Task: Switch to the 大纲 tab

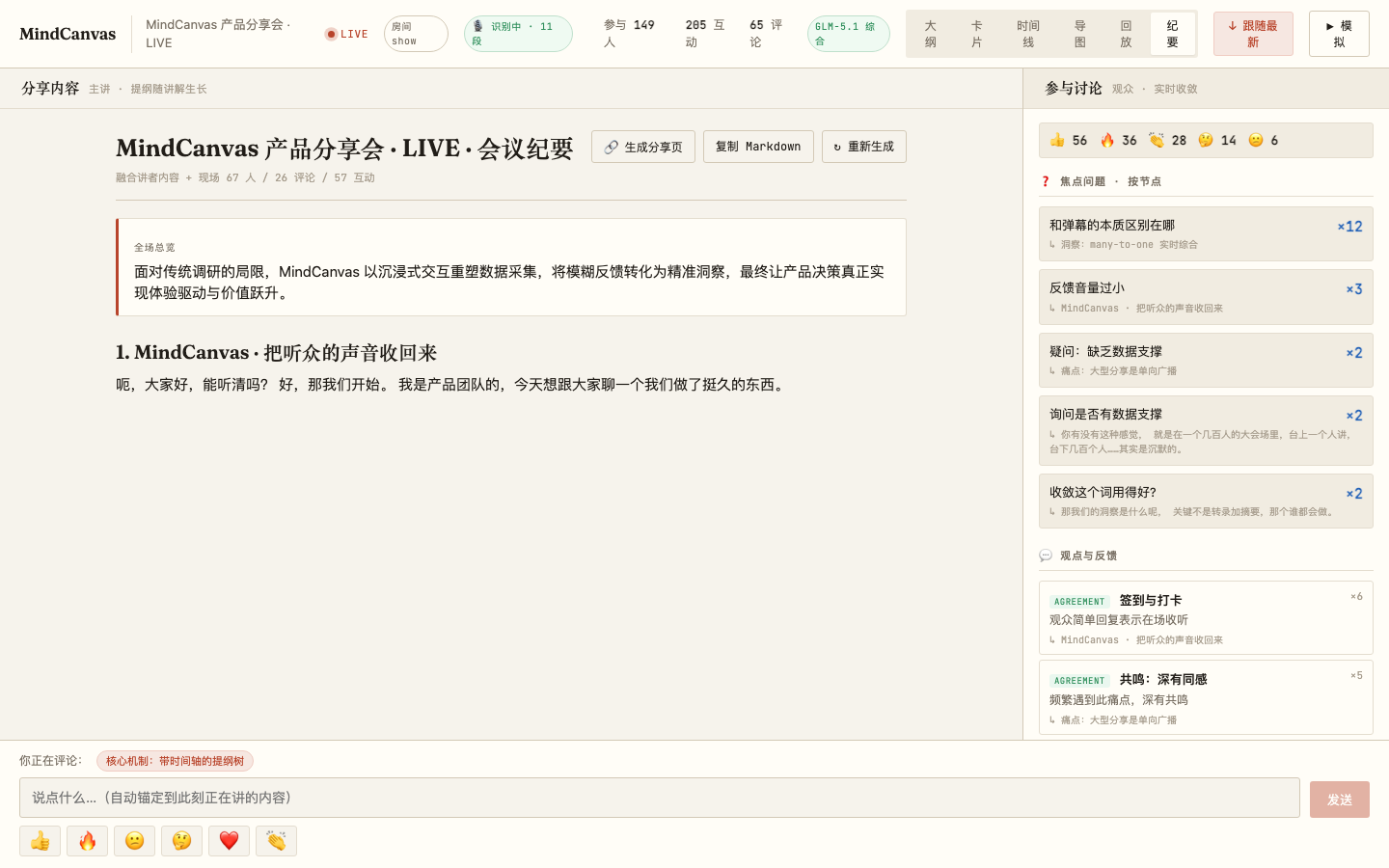Action: click(931, 34)
